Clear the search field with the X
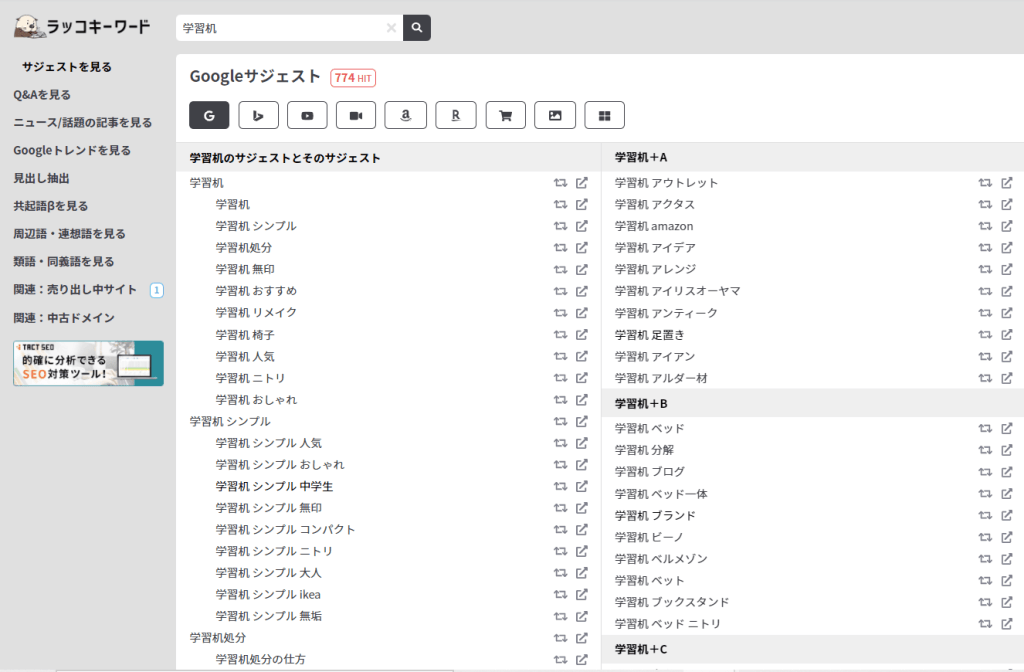 tap(391, 28)
